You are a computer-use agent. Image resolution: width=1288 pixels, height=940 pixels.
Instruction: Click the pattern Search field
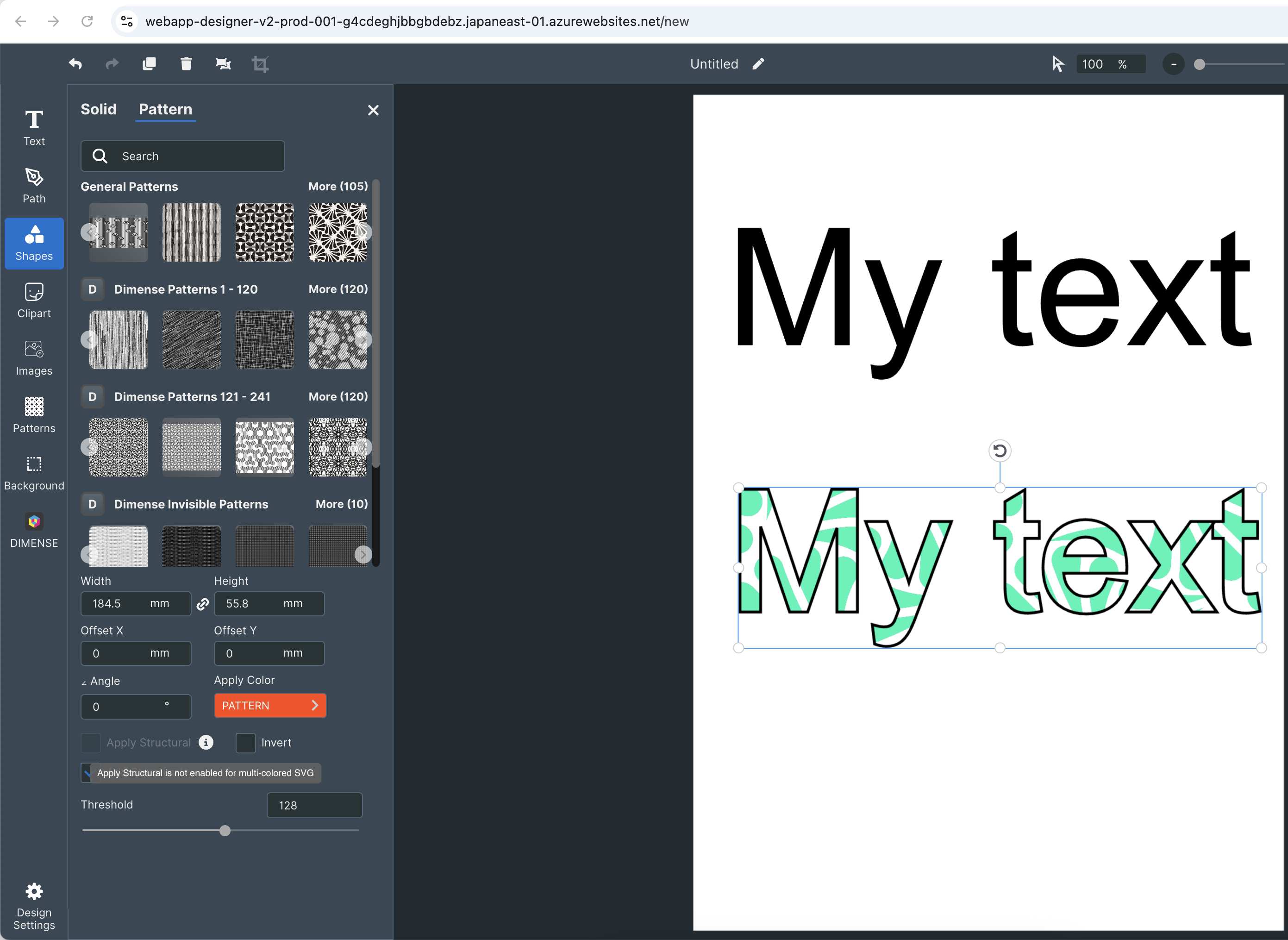coord(182,156)
